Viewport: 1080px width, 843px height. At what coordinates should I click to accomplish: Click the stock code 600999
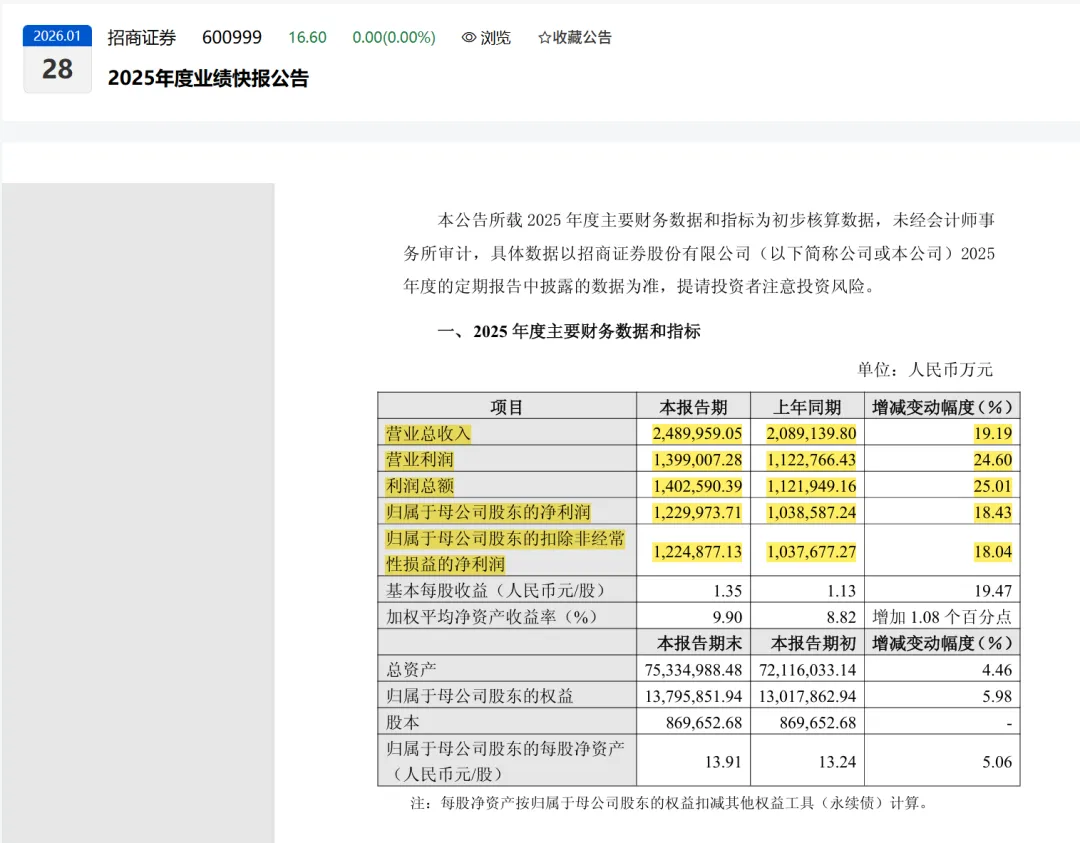tap(233, 38)
